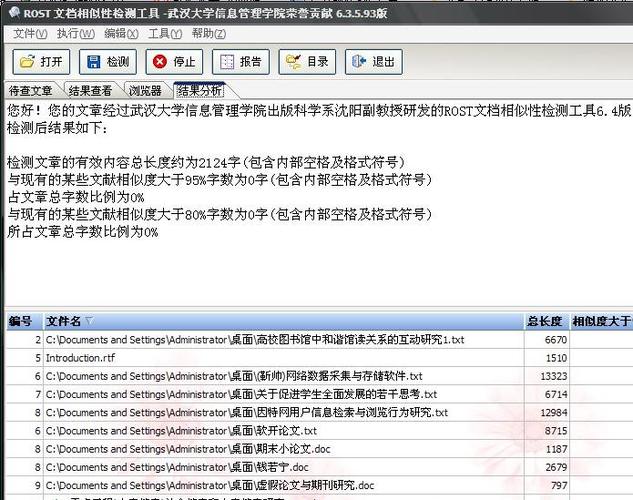Switch to the 结果查看 tab
The height and width of the screenshot is (500, 633).
[90, 91]
